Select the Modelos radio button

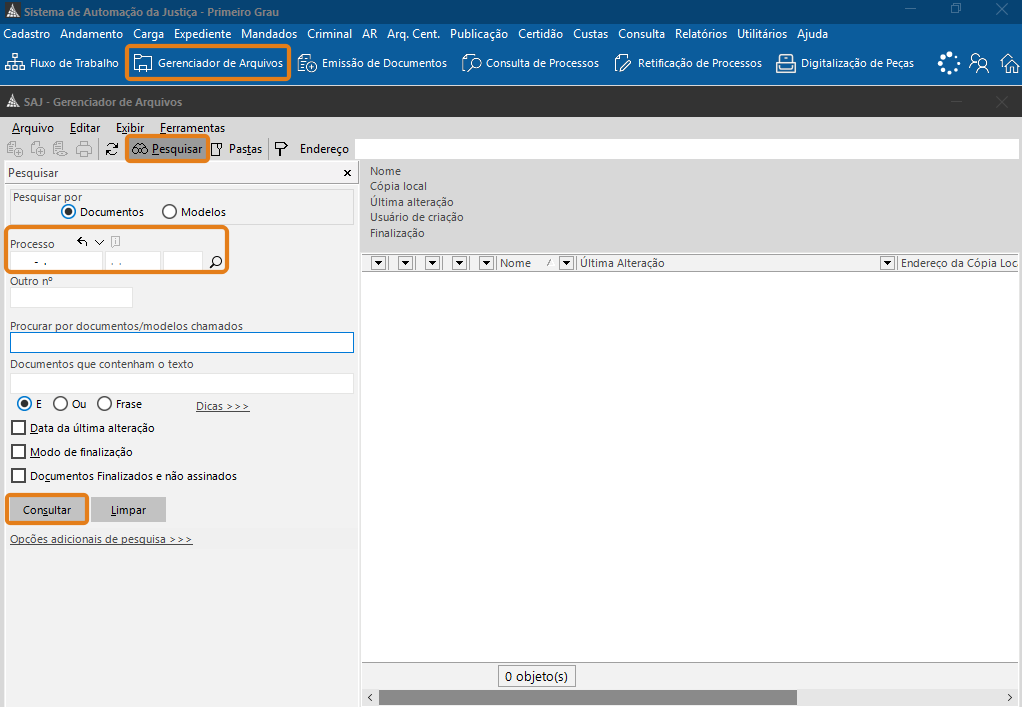coord(169,212)
